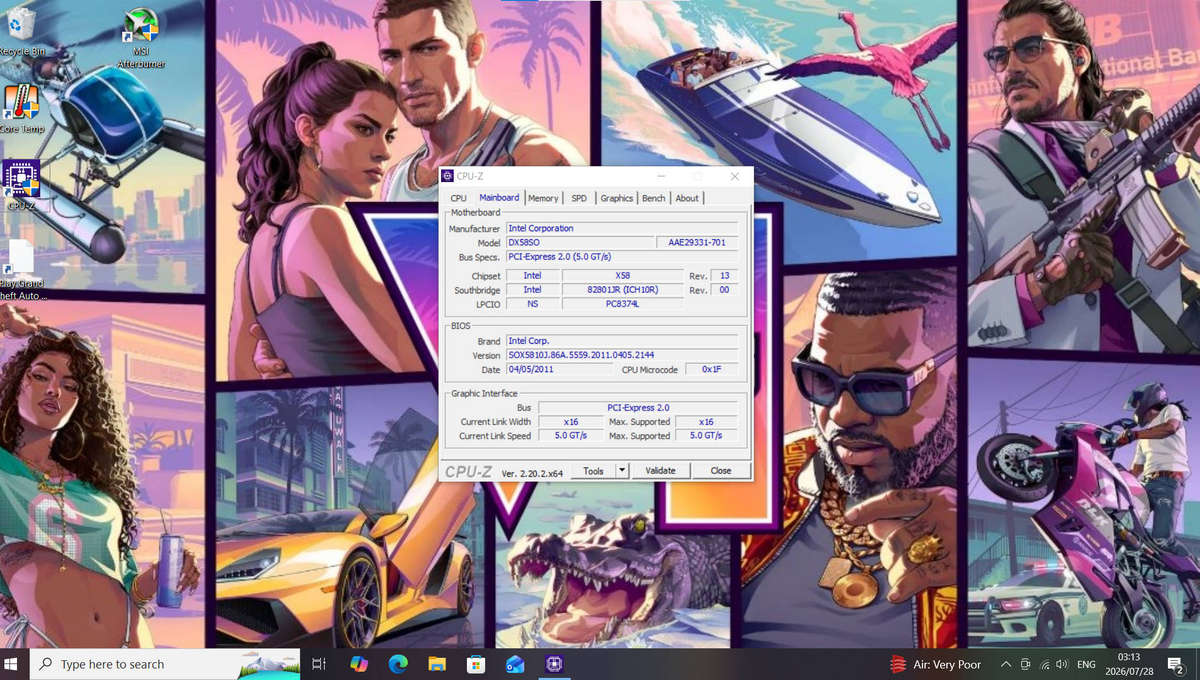Open the Bench tab

pos(654,198)
